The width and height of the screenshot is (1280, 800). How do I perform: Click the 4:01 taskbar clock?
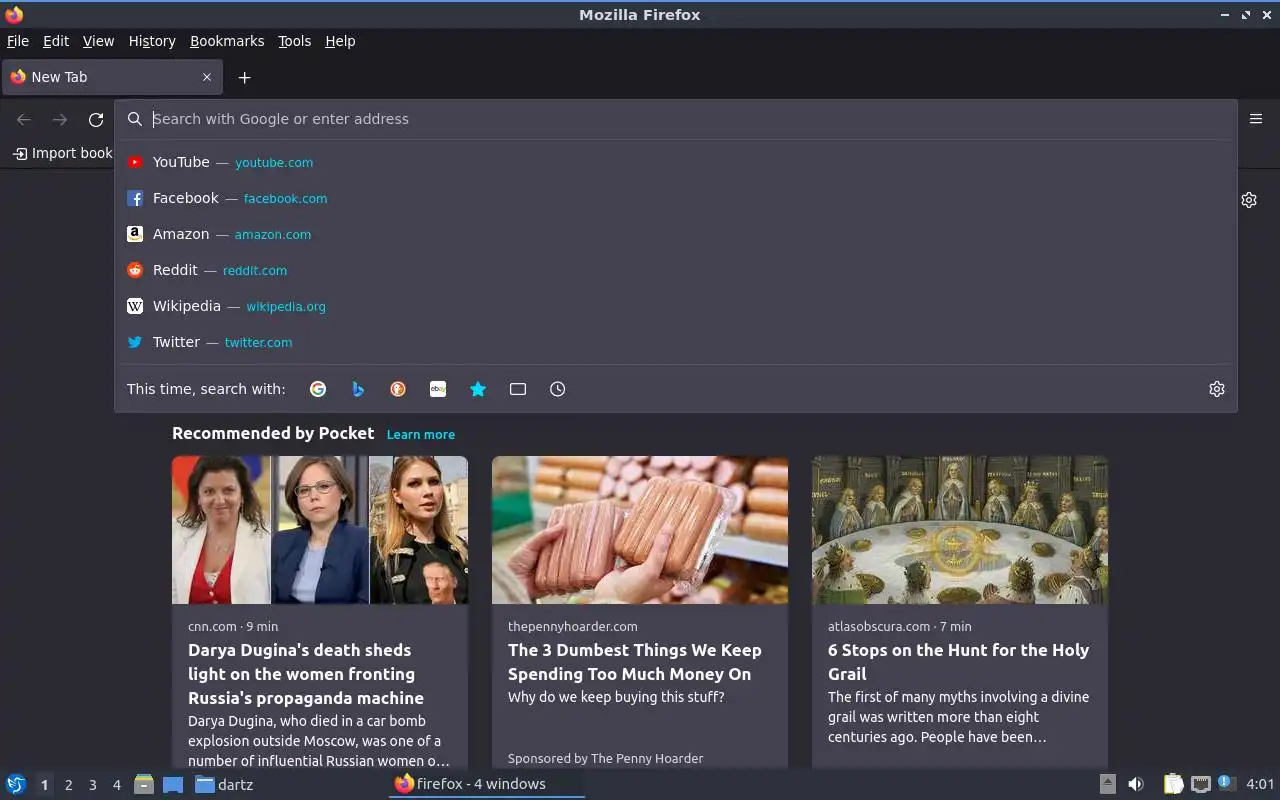point(1260,784)
